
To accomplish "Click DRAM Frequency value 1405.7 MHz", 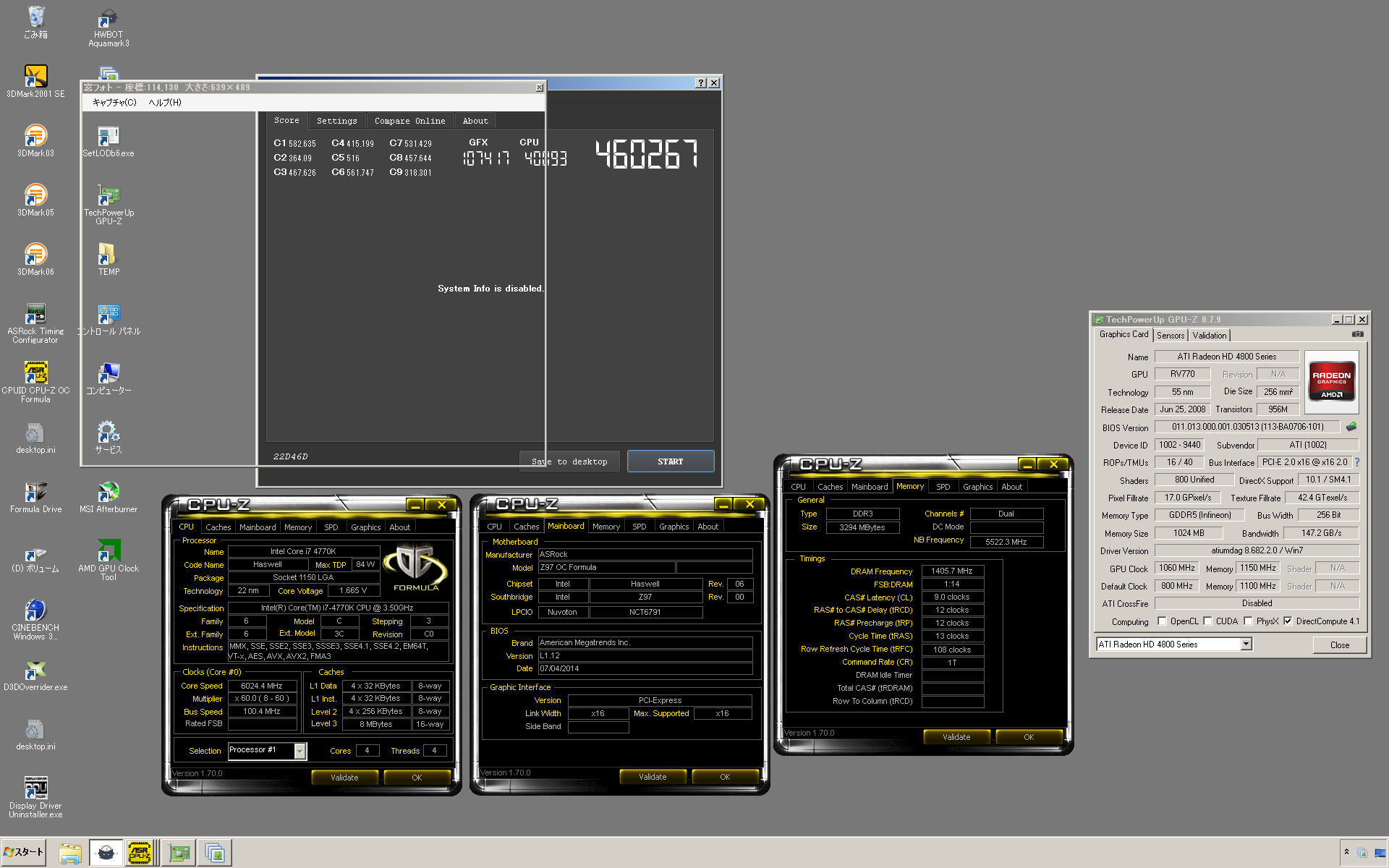I will tap(952, 571).
